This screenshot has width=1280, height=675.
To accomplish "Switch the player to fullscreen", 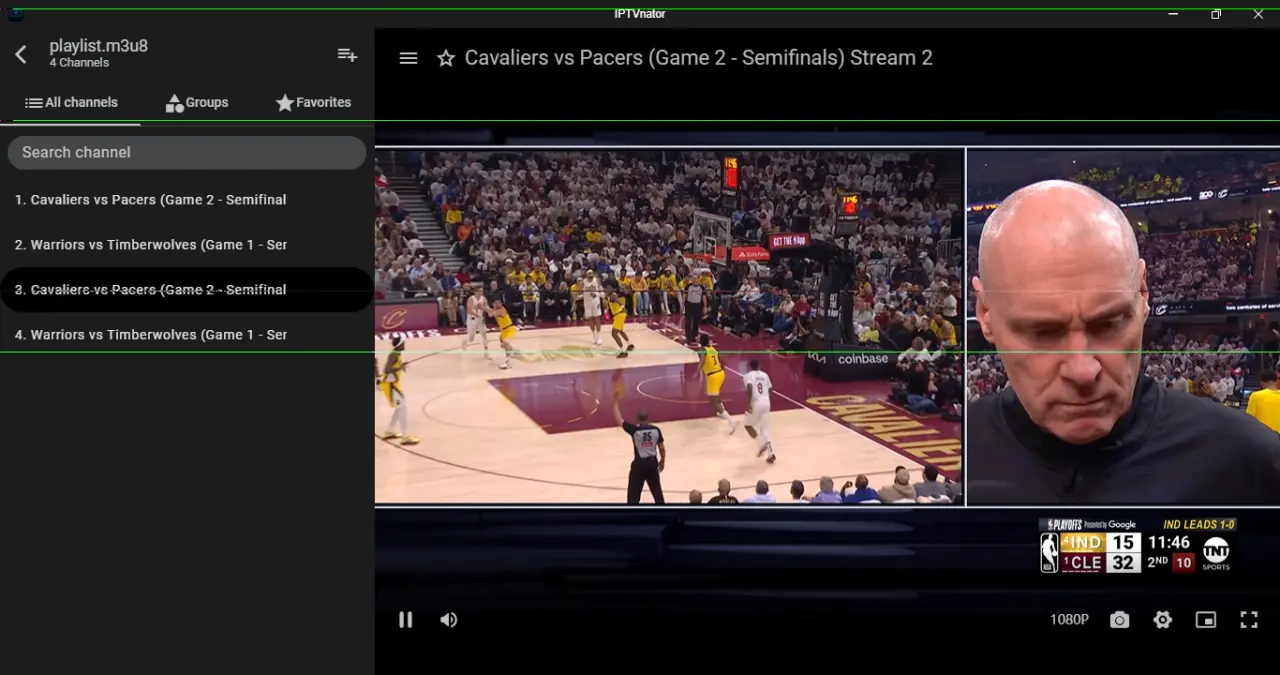I will coord(1249,620).
